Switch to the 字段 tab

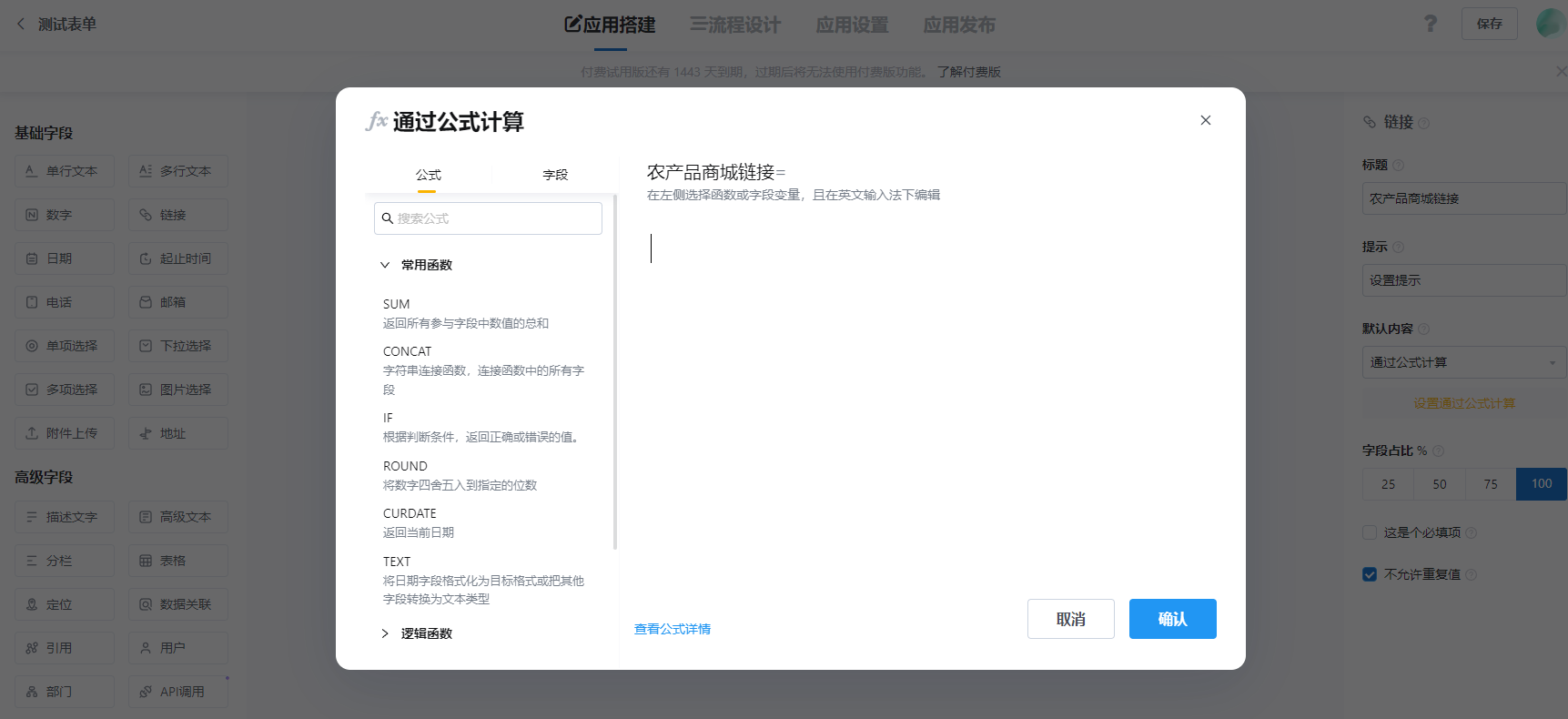tap(555, 175)
